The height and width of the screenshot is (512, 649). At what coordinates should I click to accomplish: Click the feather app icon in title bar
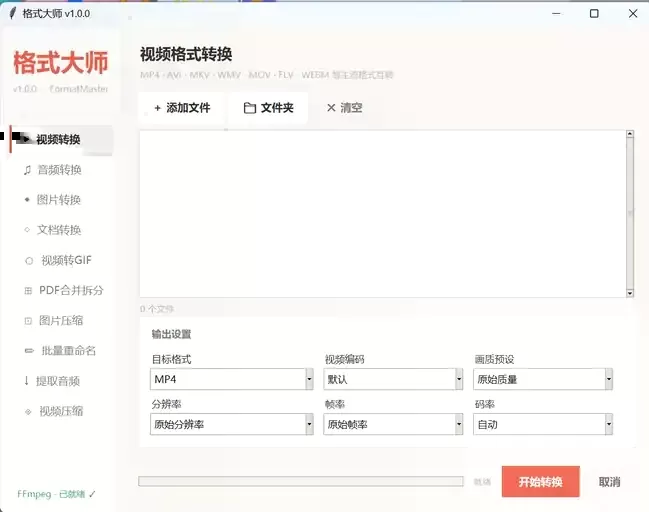point(13,13)
